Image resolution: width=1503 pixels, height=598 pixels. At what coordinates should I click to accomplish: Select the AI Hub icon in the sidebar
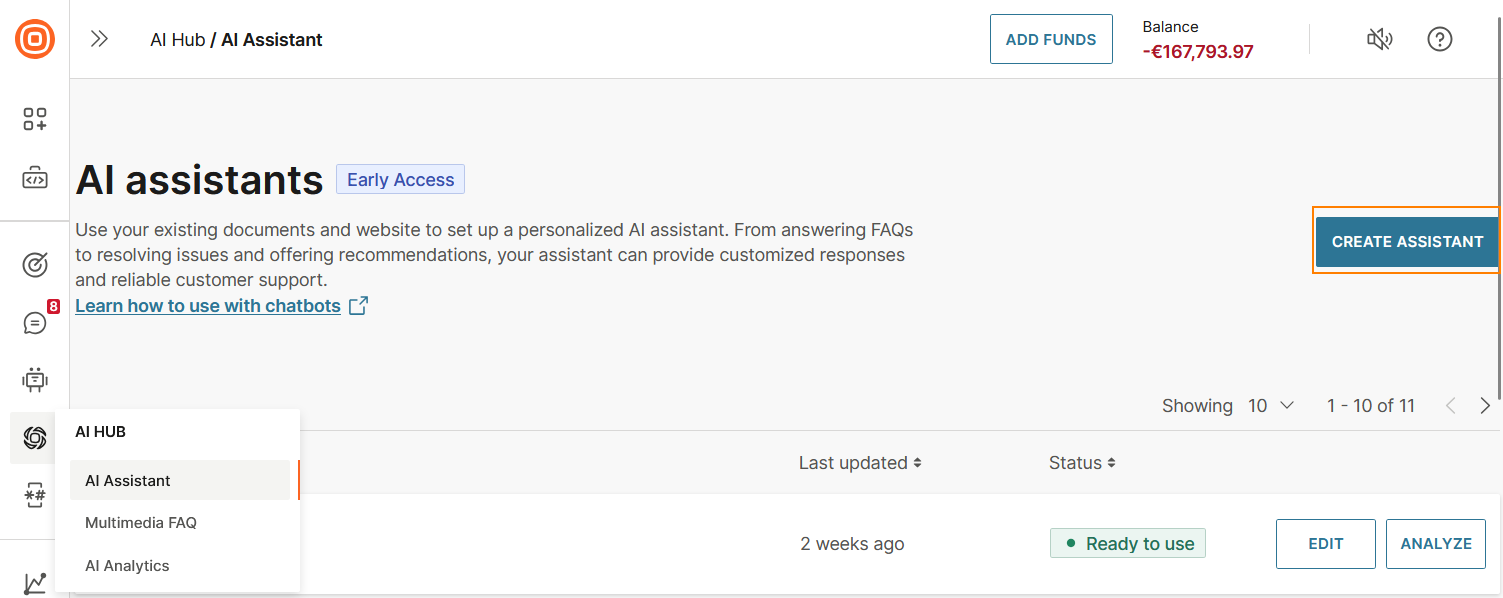pyautogui.click(x=35, y=438)
